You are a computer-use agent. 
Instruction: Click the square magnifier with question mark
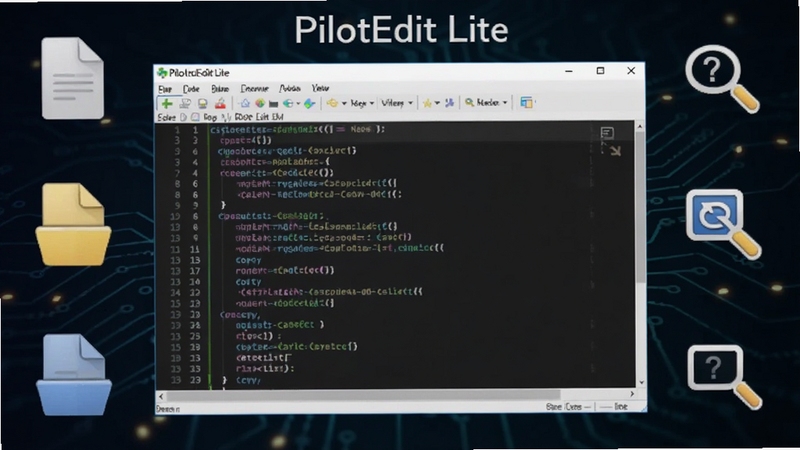point(724,377)
